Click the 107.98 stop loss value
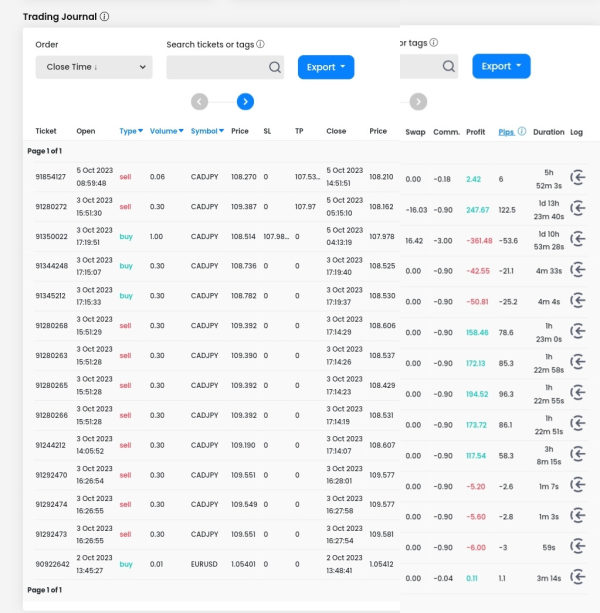 (x=276, y=237)
